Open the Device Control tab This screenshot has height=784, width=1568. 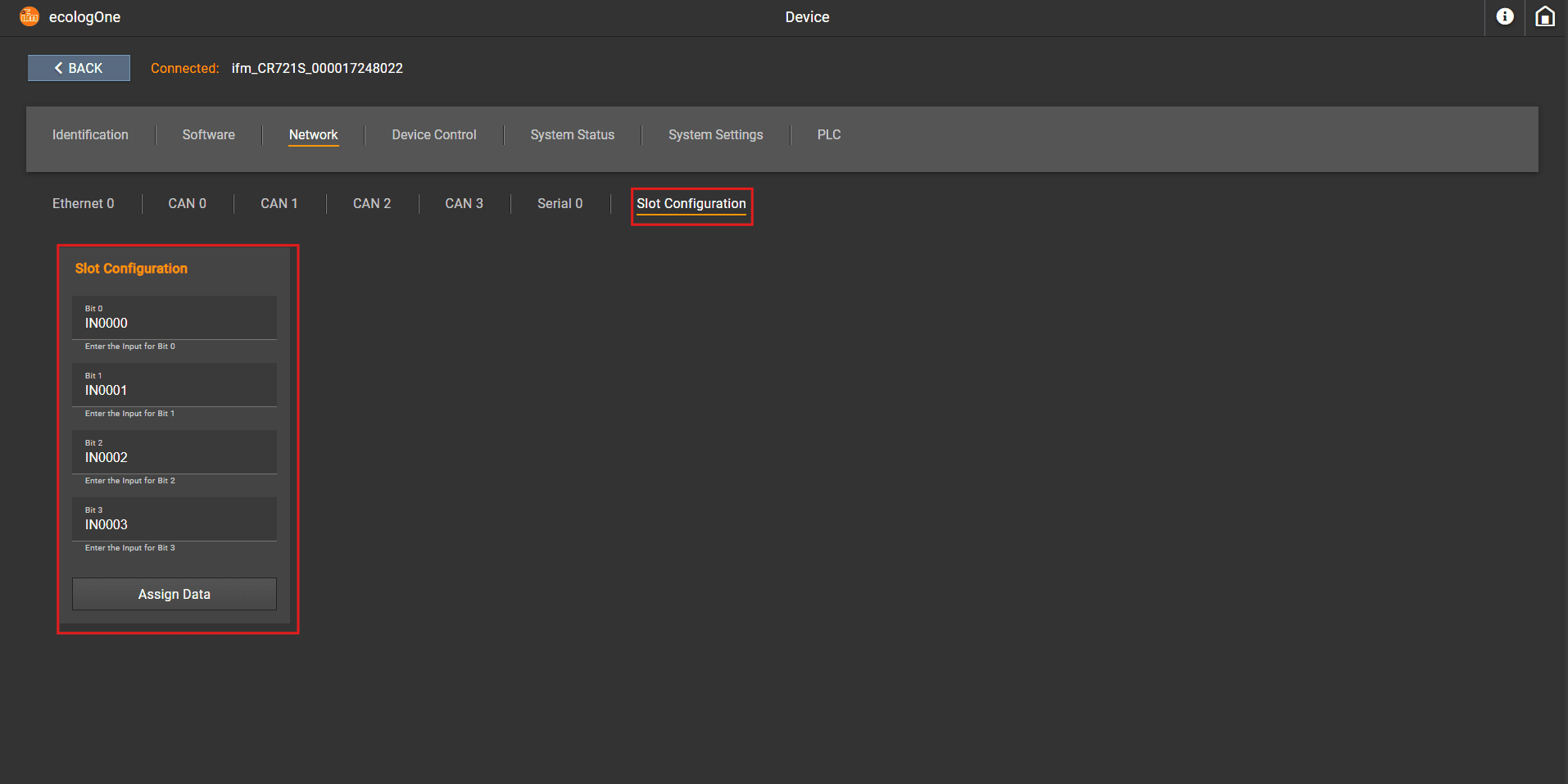[433, 135]
